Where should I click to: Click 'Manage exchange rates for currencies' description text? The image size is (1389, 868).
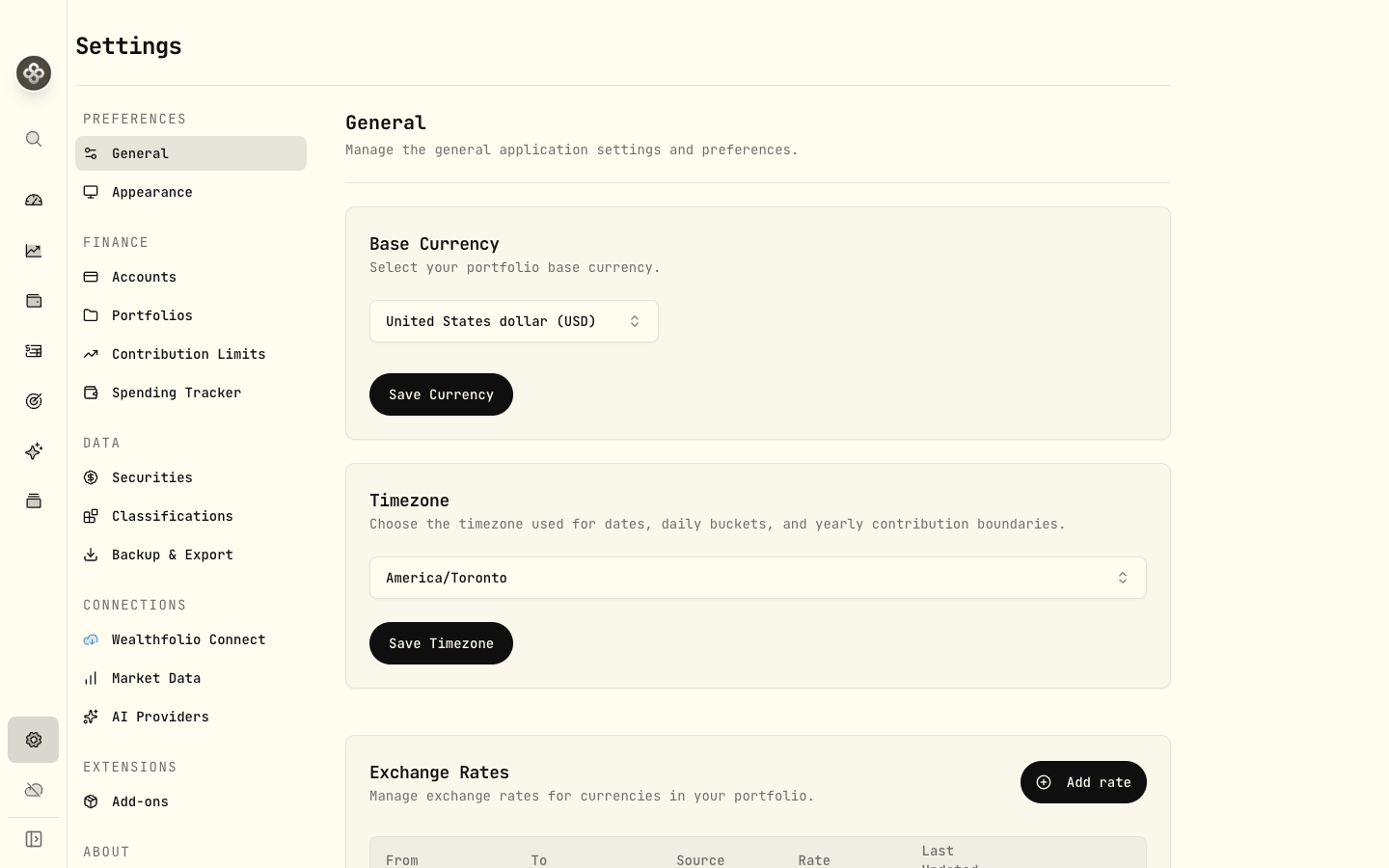(592, 796)
